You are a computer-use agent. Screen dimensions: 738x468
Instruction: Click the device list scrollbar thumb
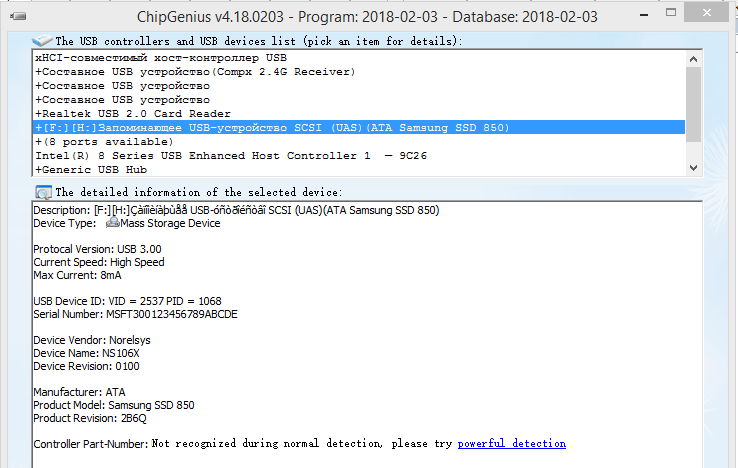pos(693,104)
